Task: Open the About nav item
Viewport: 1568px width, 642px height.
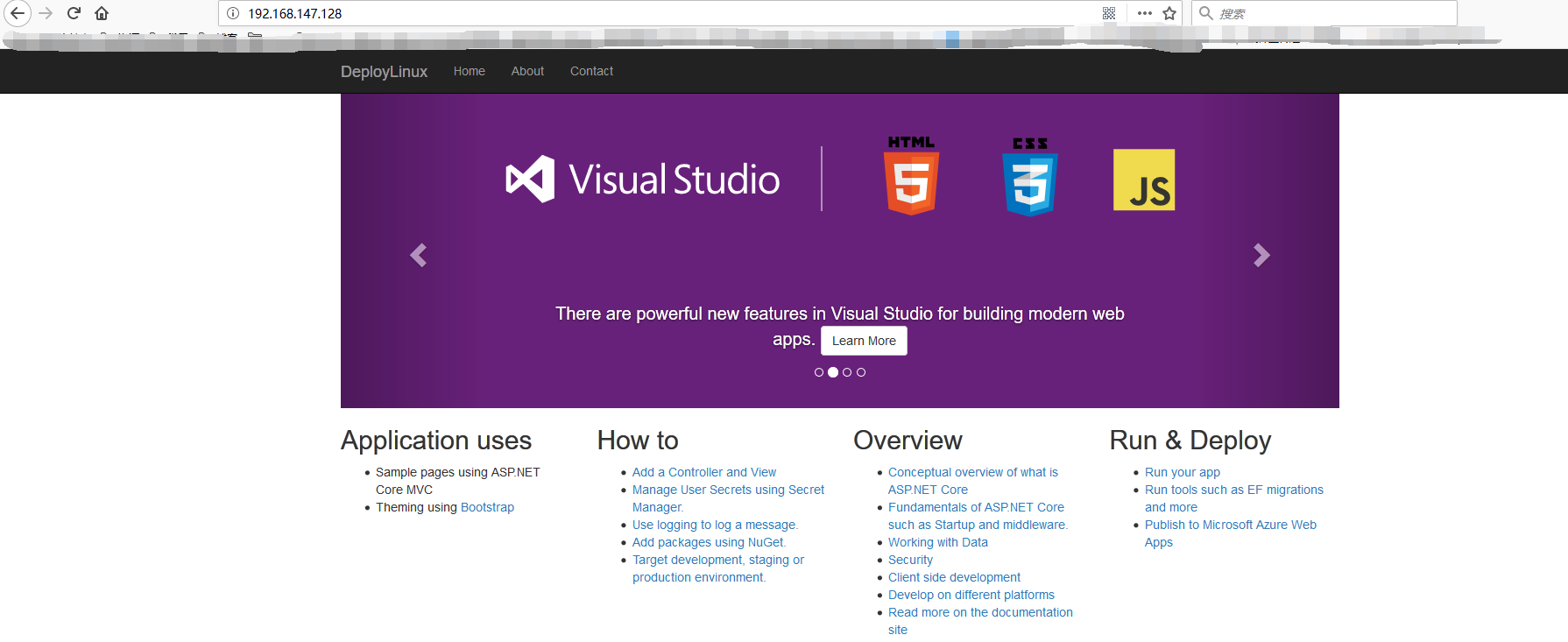Action: point(527,71)
